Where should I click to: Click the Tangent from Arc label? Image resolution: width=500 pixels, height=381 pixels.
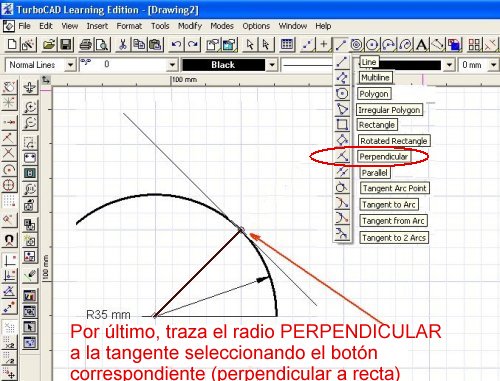pos(393,221)
